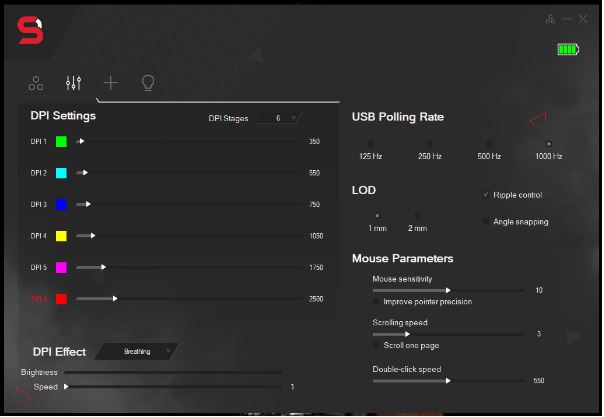Click the DPI 6 label
This screenshot has height=417, width=604.
(x=39, y=298)
